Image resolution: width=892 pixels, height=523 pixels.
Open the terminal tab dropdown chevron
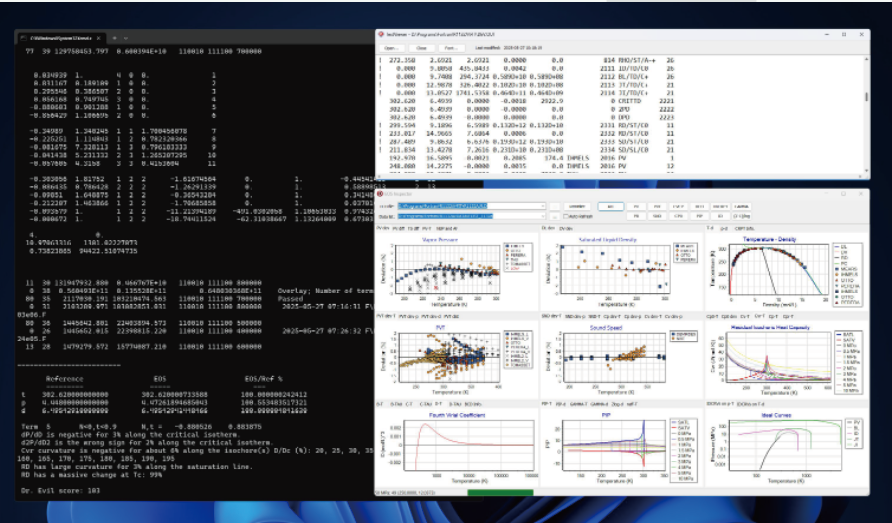126,38
